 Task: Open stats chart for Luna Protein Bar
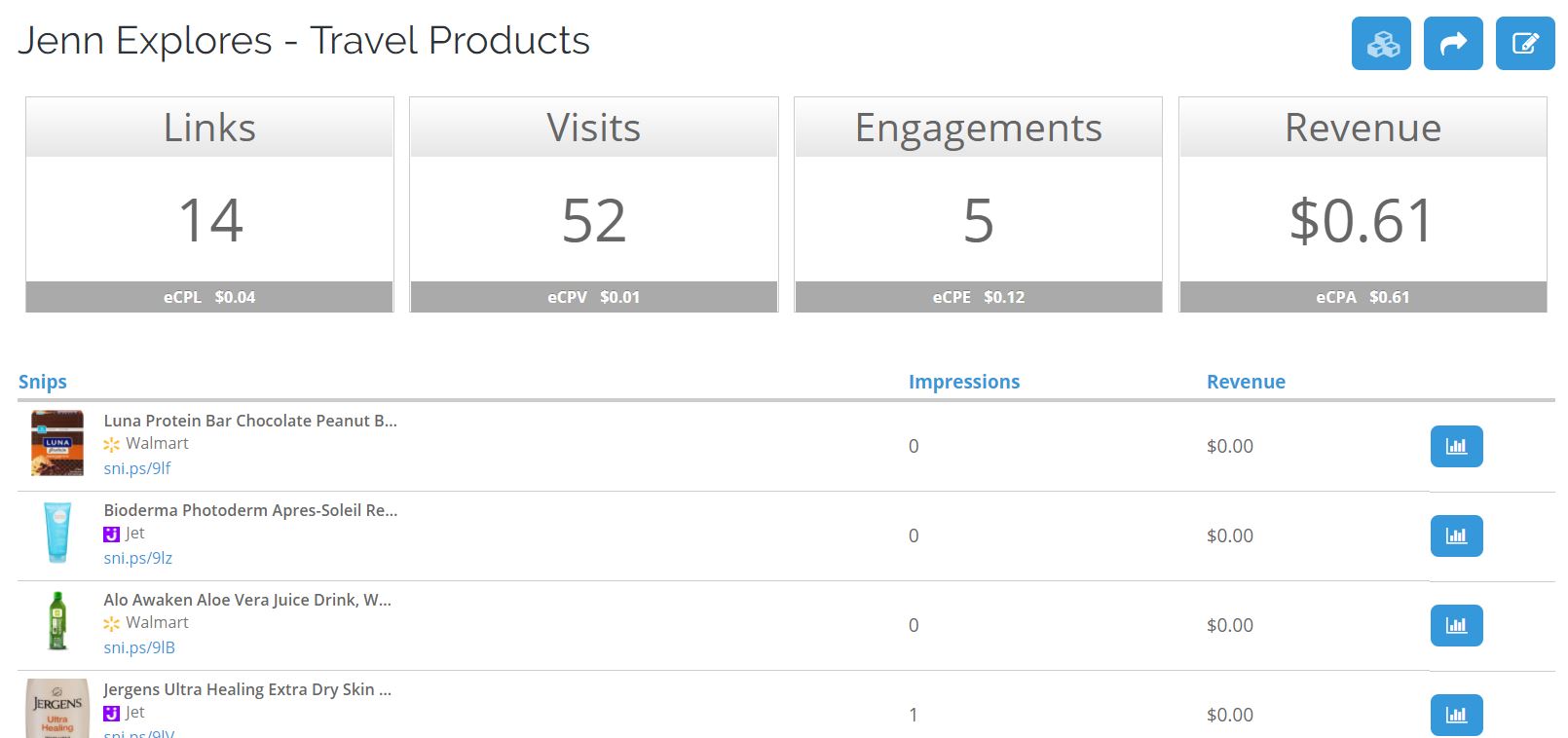pyautogui.click(x=1456, y=446)
